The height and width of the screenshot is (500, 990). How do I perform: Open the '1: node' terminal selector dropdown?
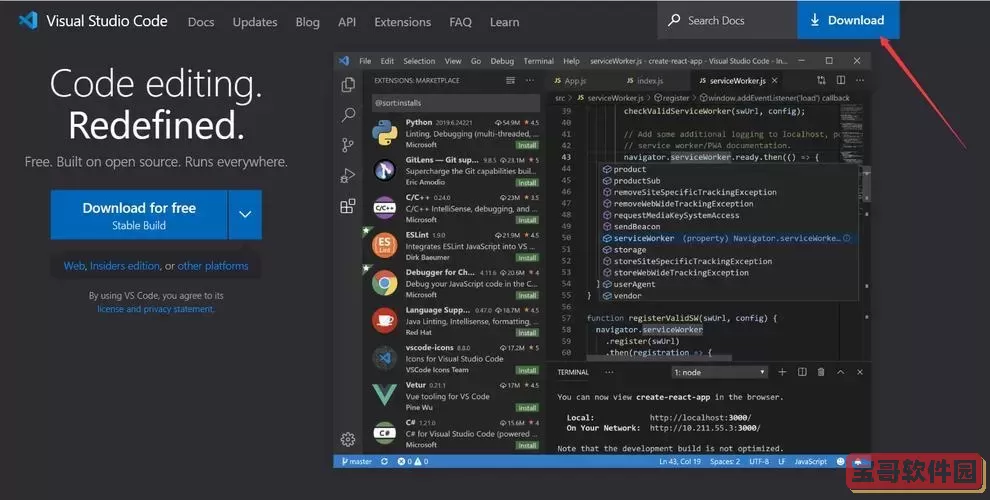coord(719,372)
